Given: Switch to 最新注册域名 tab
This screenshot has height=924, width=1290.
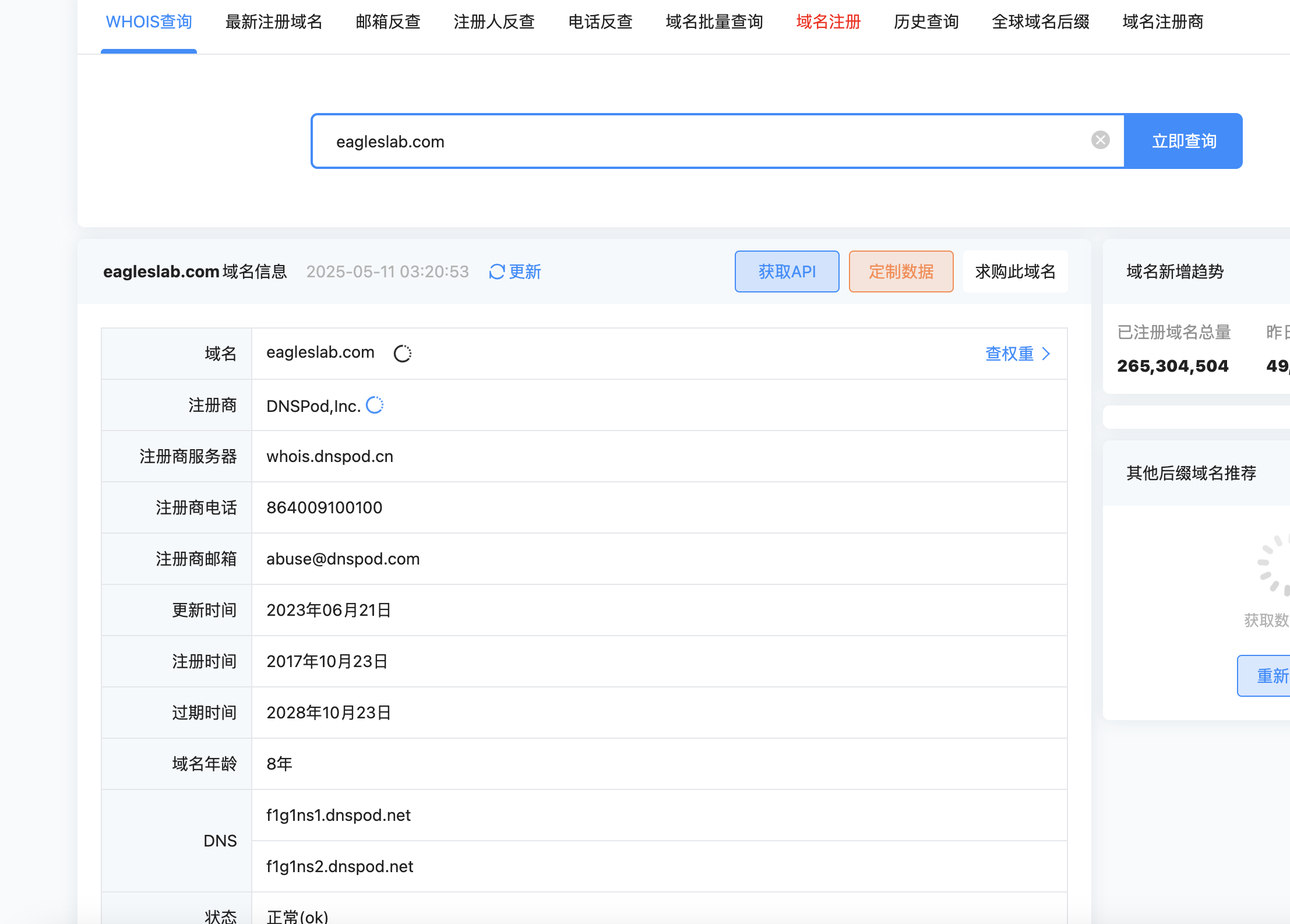Looking at the screenshot, I should (273, 22).
